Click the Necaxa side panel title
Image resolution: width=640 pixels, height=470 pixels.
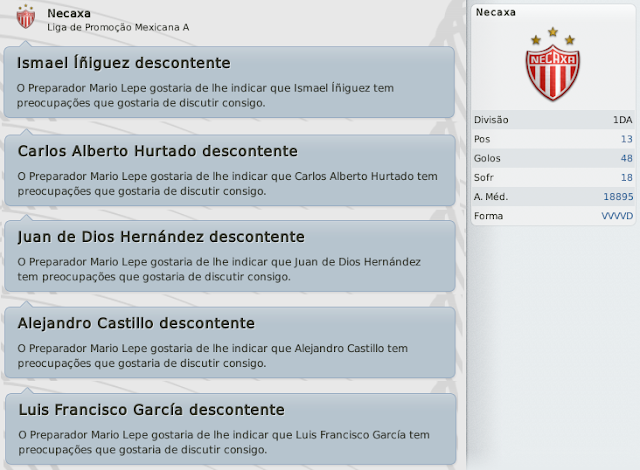496,12
